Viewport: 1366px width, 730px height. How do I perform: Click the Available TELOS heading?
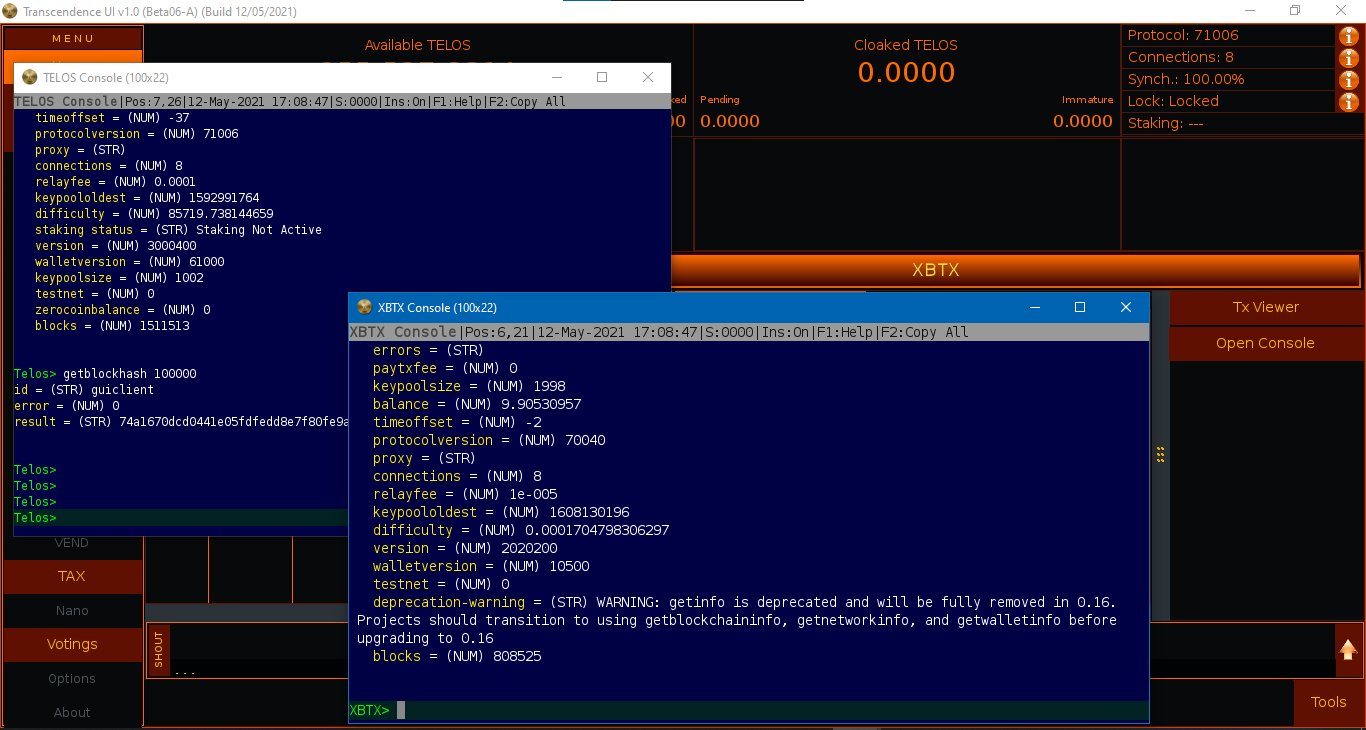click(417, 45)
